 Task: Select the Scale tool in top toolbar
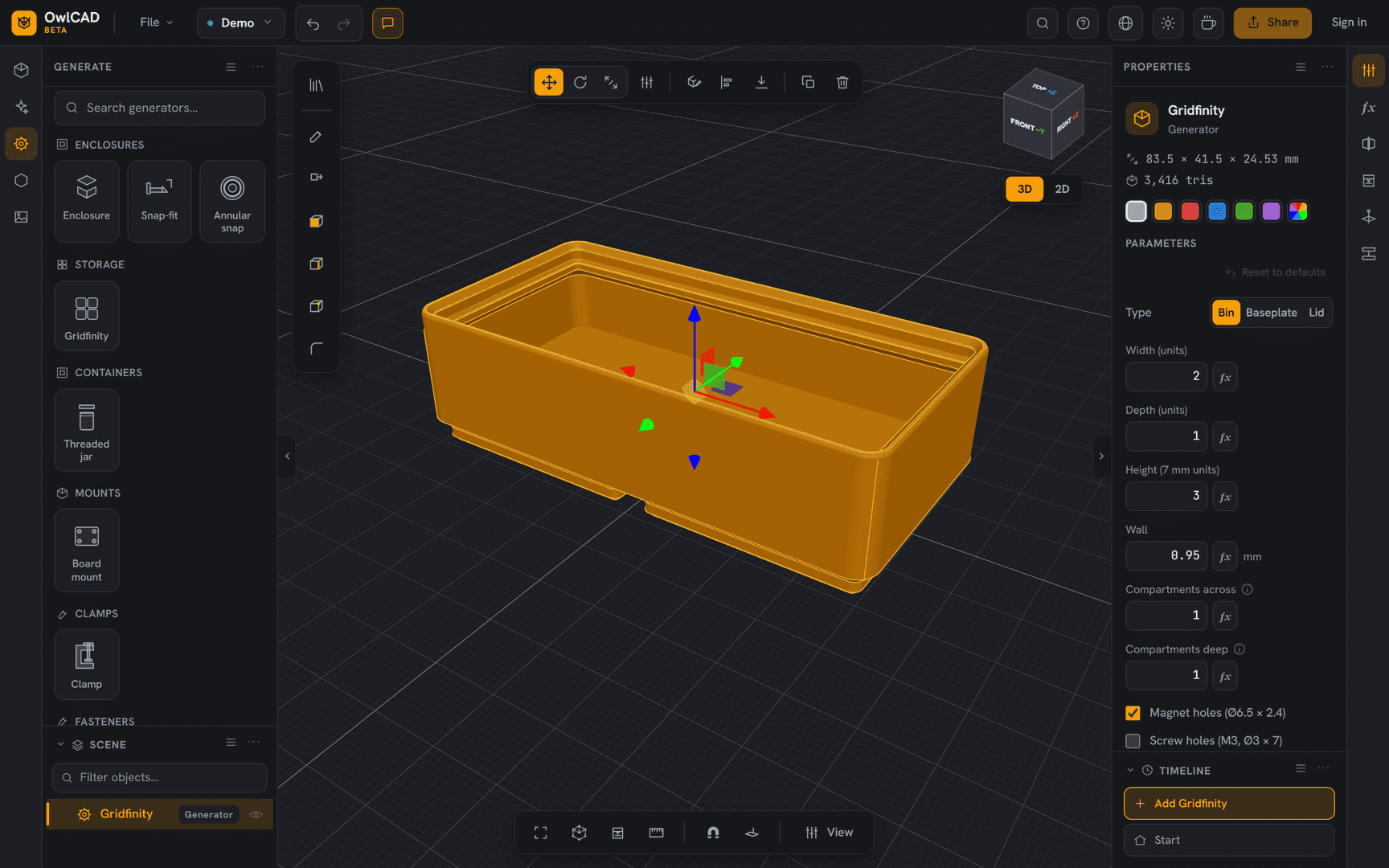611,82
